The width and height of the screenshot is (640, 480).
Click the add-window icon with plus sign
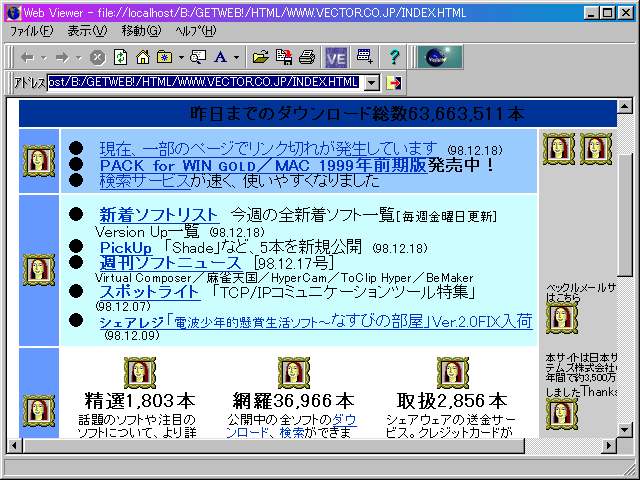[x=364, y=57]
